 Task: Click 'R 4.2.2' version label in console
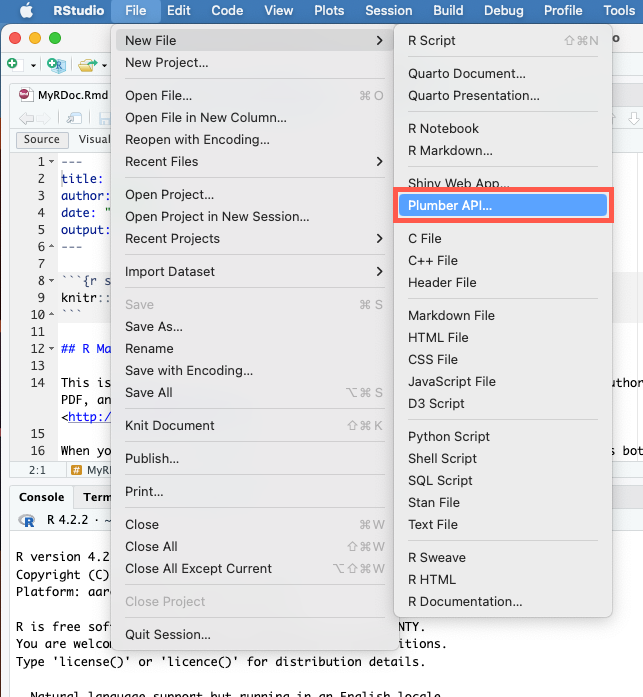(68, 520)
